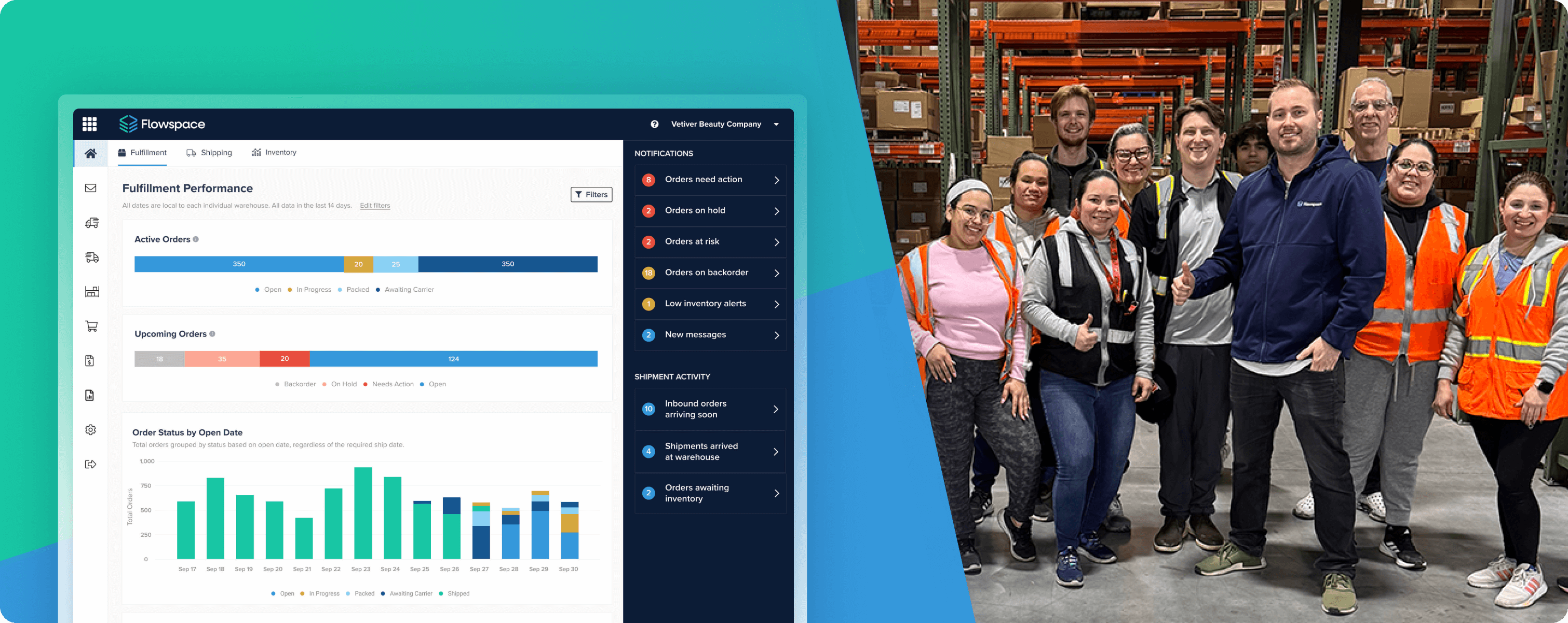Toggle Awaiting Carrier in Active Orders legend
The height and width of the screenshot is (623, 1568).
click(x=405, y=290)
